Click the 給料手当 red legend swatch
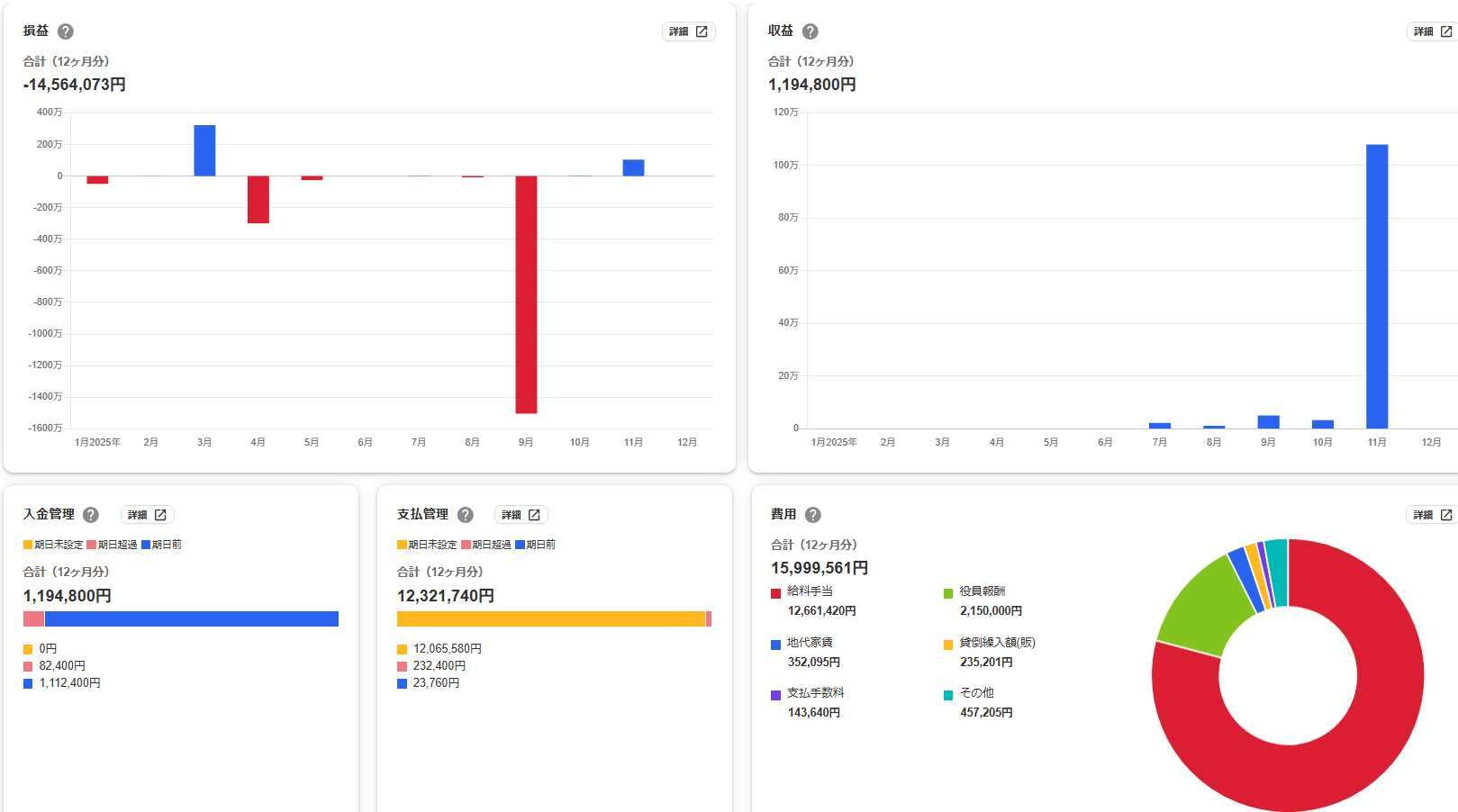Image resolution: width=1458 pixels, height=812 pixels. (x=775, y=593)
